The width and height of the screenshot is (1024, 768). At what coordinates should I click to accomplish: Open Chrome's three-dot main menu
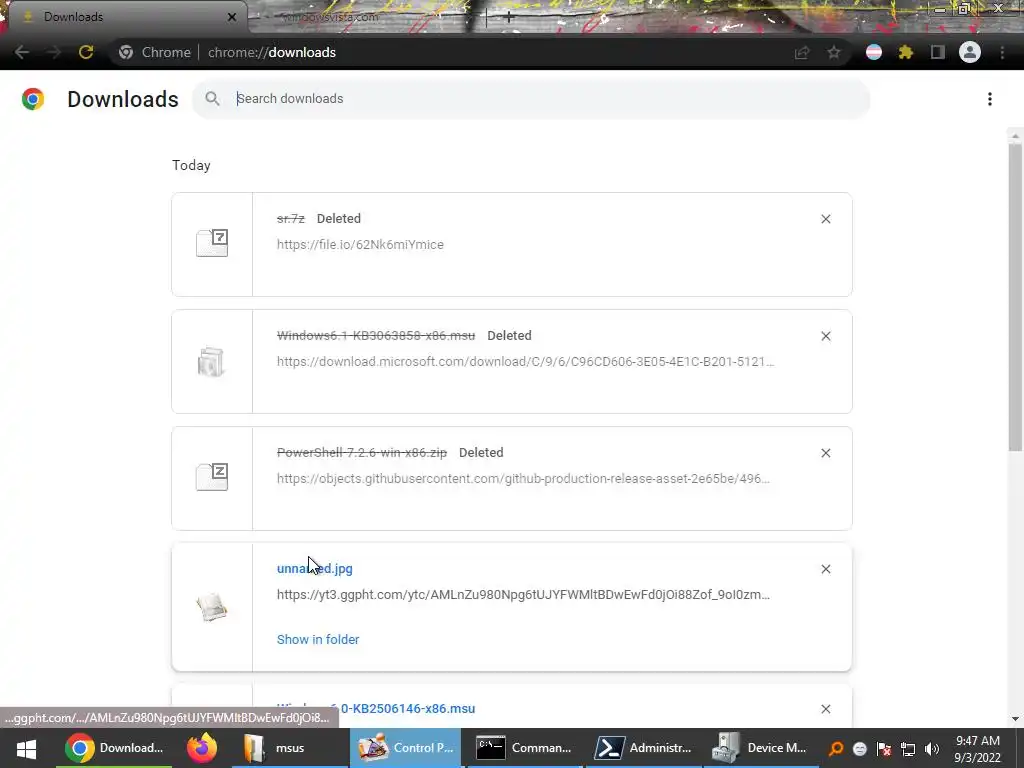point(1002,52)
